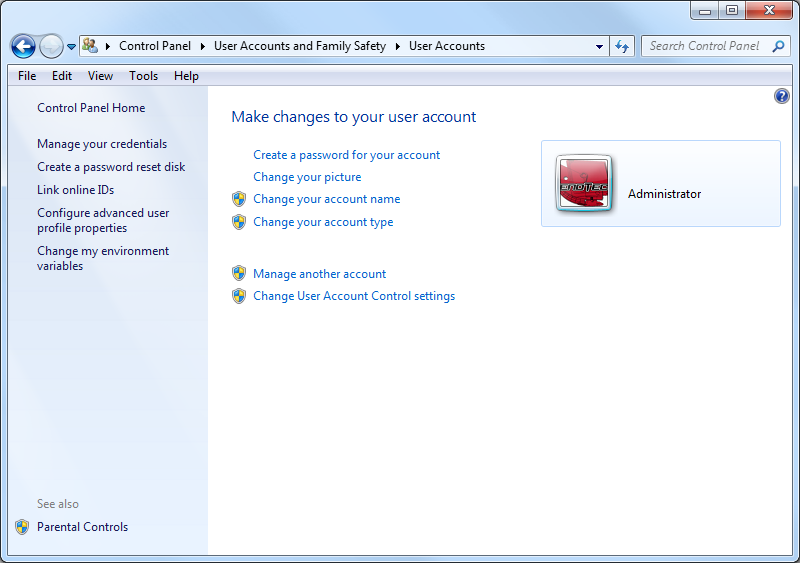This screenshot has height=563, width=800.
Task: Click the Administrator account picture
Action: pos(584,184)
